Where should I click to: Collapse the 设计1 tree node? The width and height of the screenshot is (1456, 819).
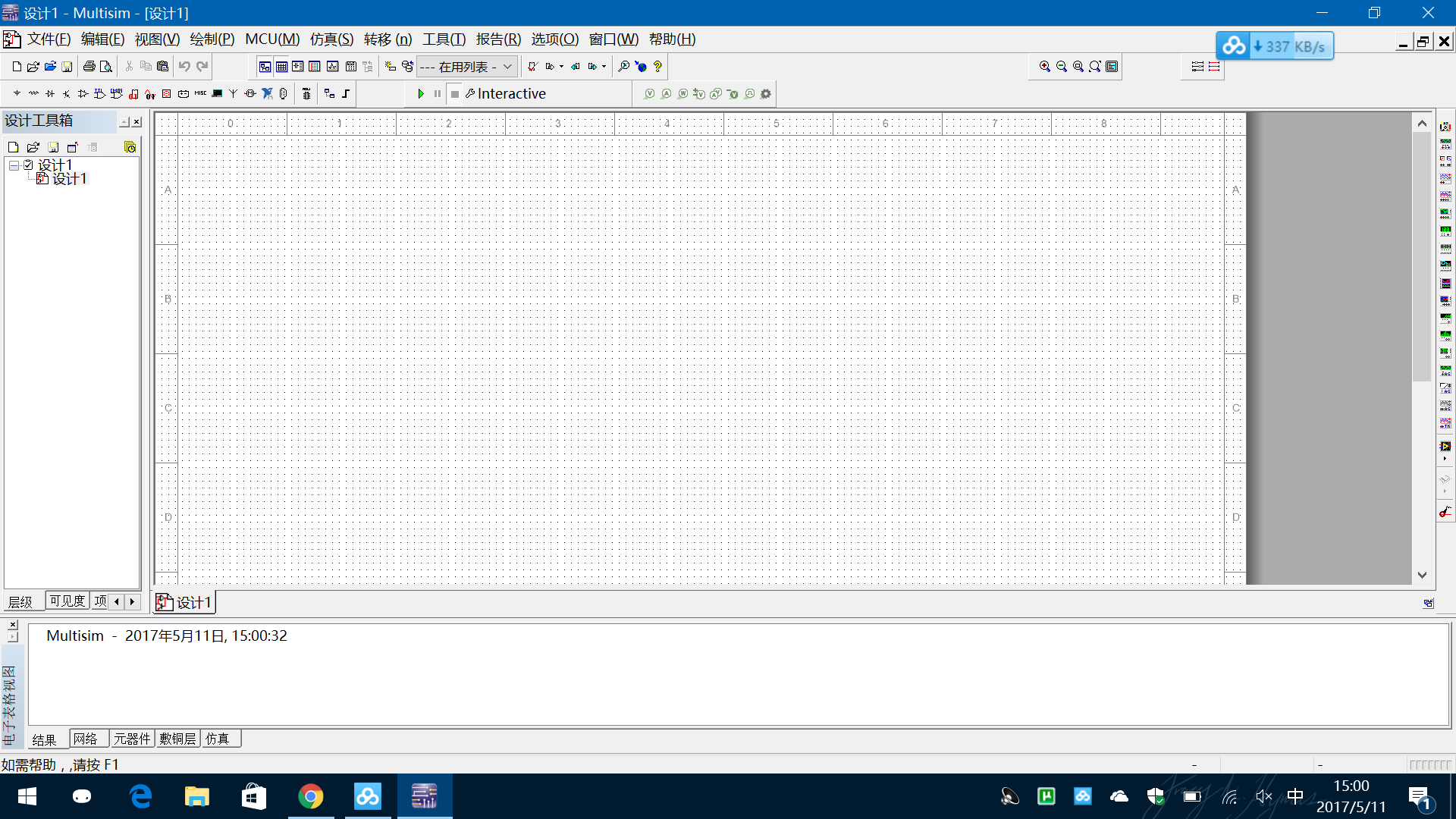pos(14,165)
